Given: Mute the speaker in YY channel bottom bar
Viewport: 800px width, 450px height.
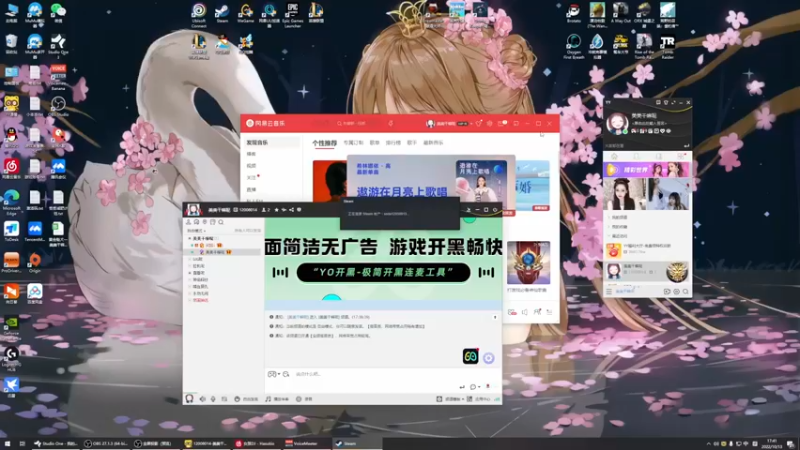Looking at the screenshot, I should point(203,399).
